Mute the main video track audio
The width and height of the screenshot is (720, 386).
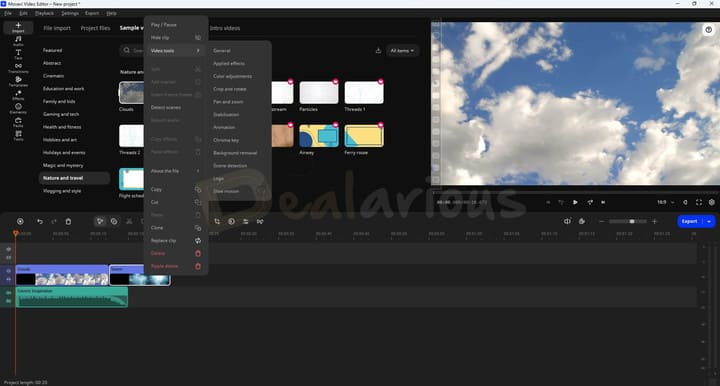coord(8,279)
